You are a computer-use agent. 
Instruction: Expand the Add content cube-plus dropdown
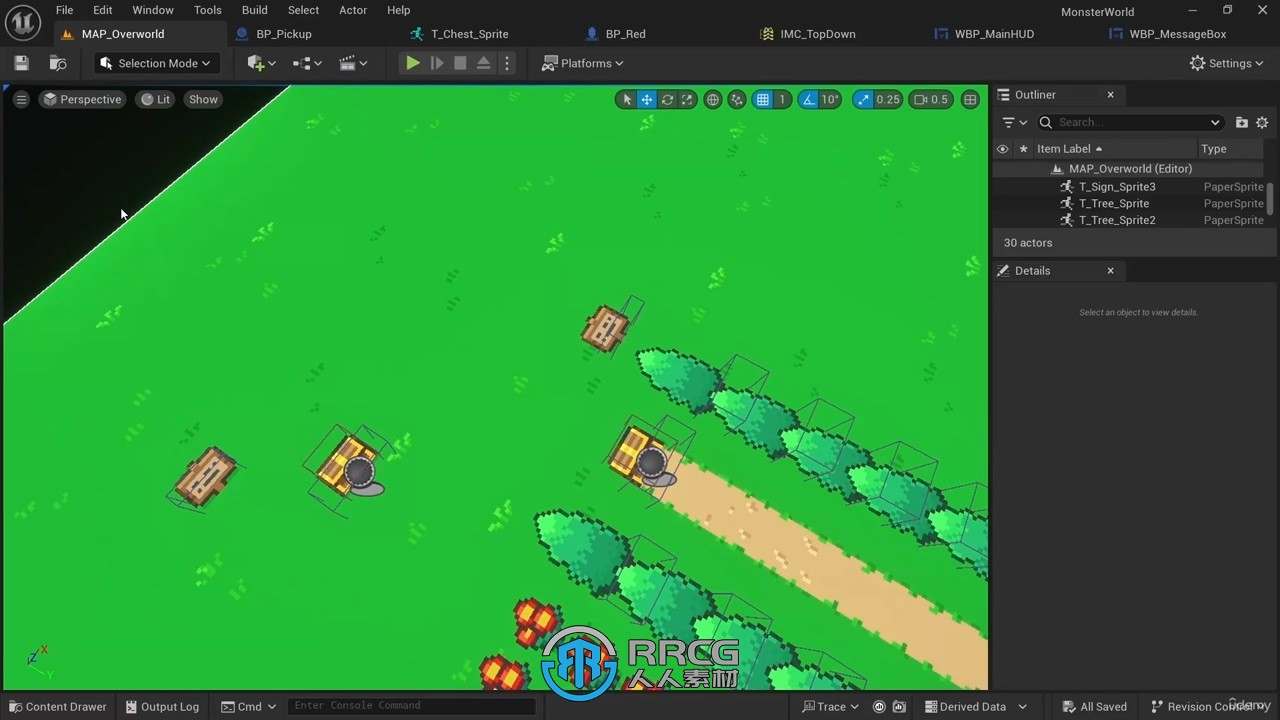tap(261, 63)
